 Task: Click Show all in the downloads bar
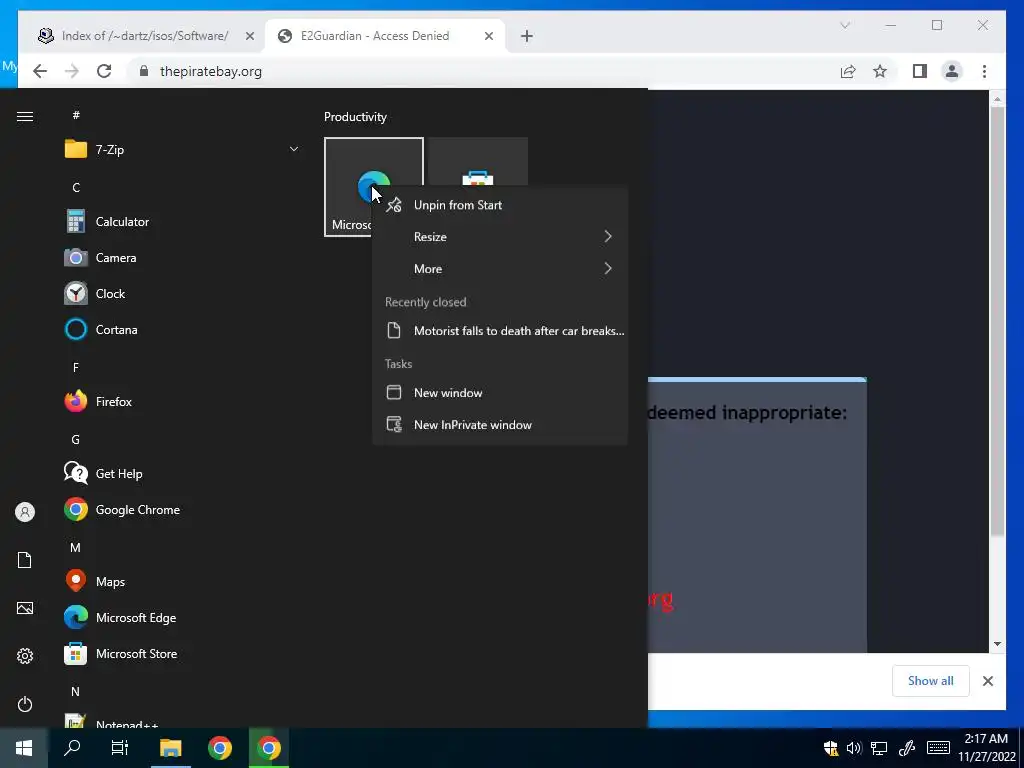(x=931, y=681)
